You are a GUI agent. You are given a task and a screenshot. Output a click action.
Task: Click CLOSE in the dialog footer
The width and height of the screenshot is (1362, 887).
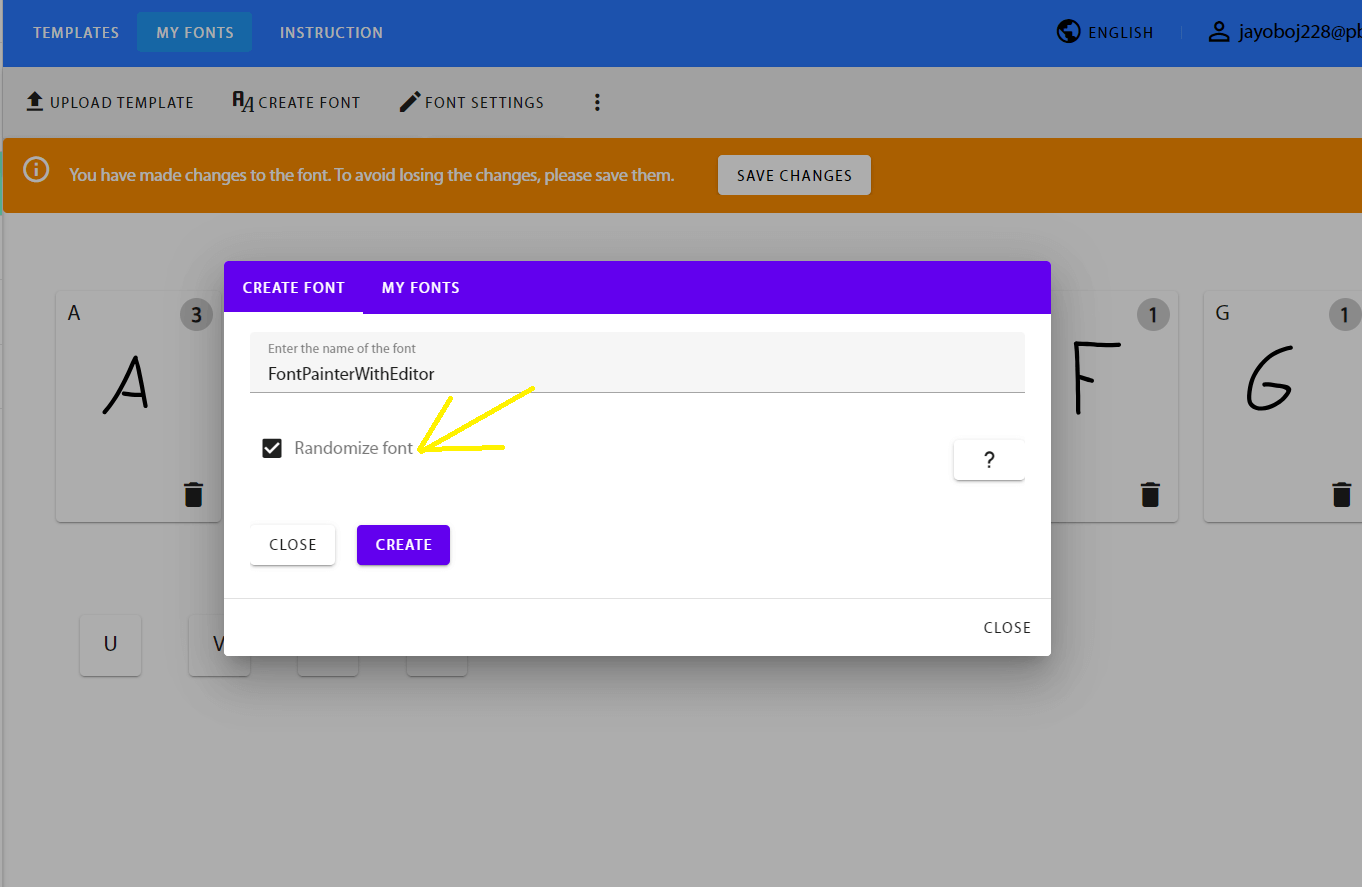tap(1007, 628)
